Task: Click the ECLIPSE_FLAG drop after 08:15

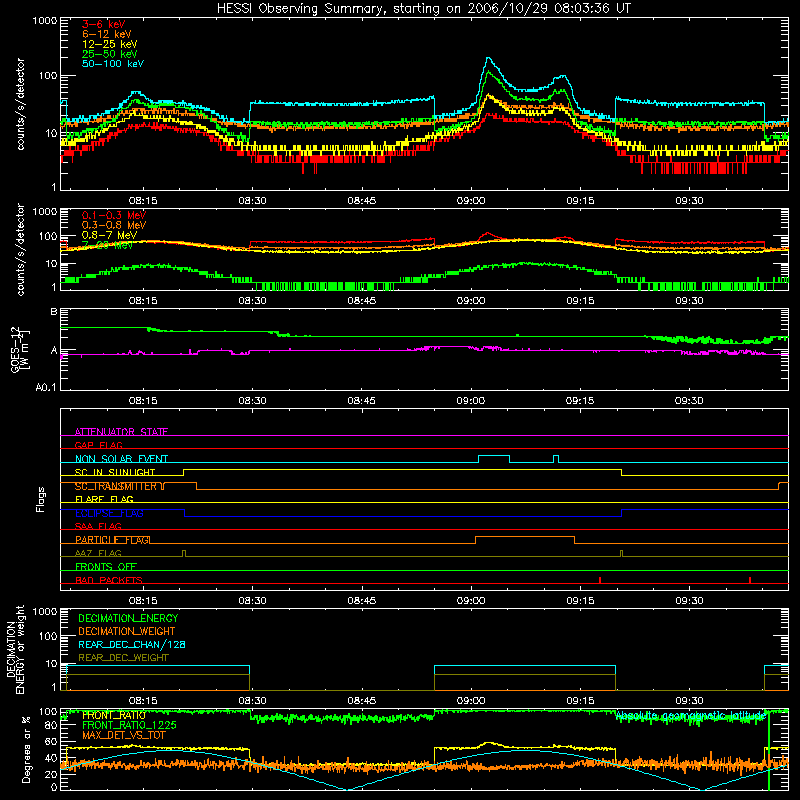Action: point(185,513)
